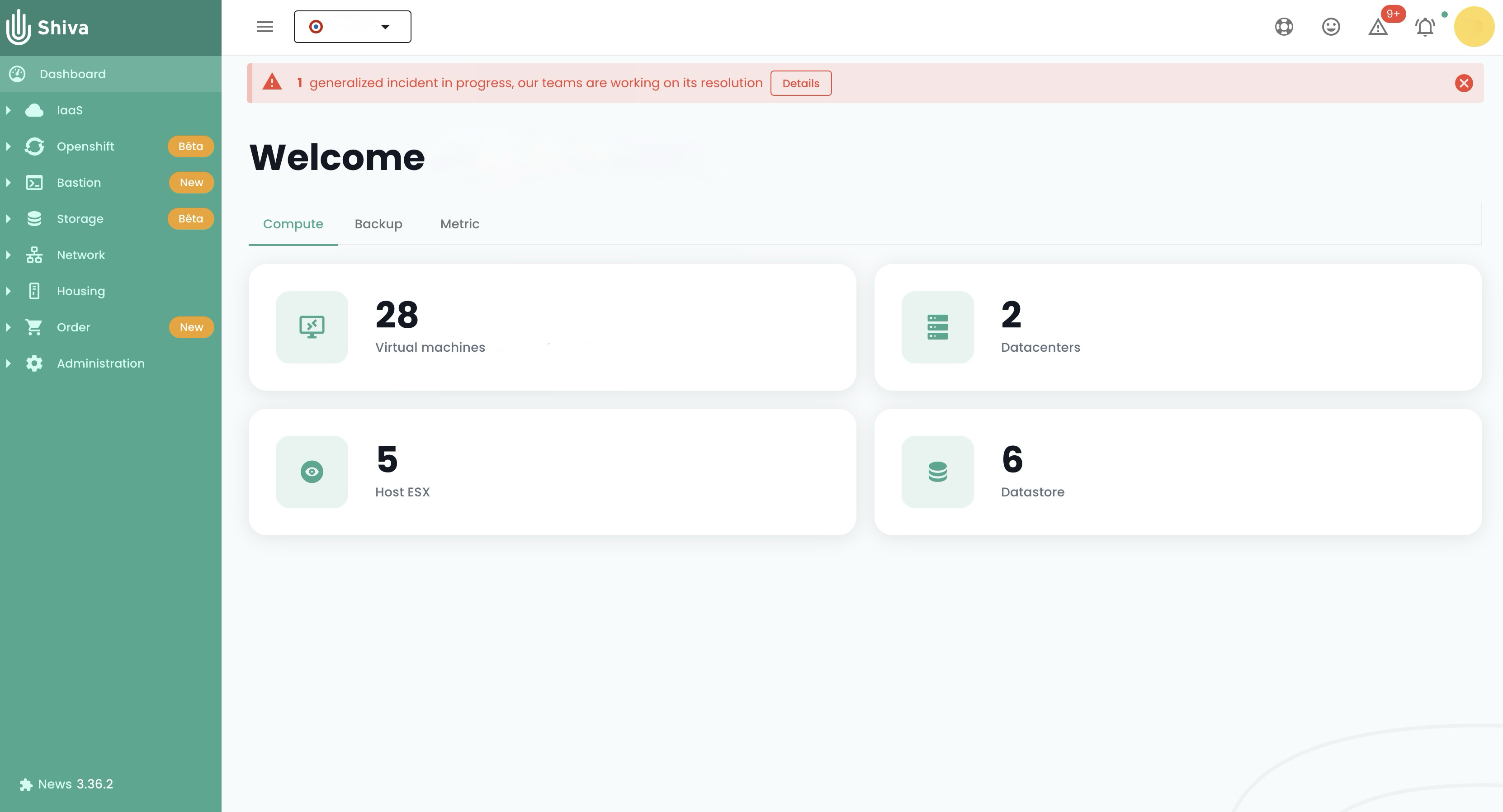Toggle the sidebar hamburger menu
The height and width of the screenshot is (812, 1503).
point(265,27)
